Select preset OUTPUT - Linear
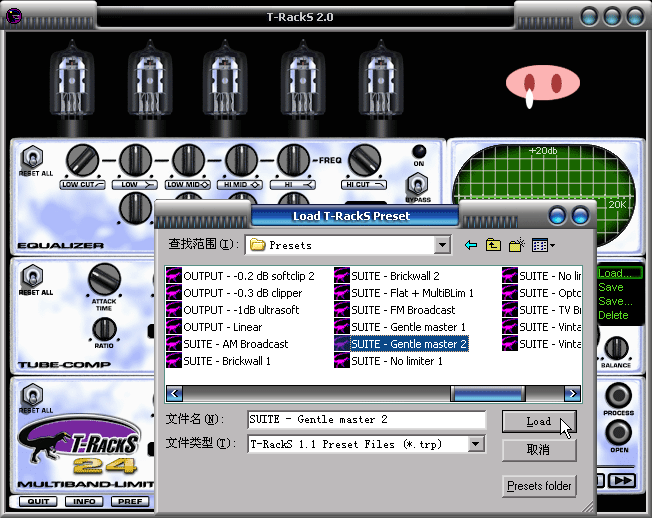Image resolution: width=652 pixels, height=518 pixels. tap(214, 327)
